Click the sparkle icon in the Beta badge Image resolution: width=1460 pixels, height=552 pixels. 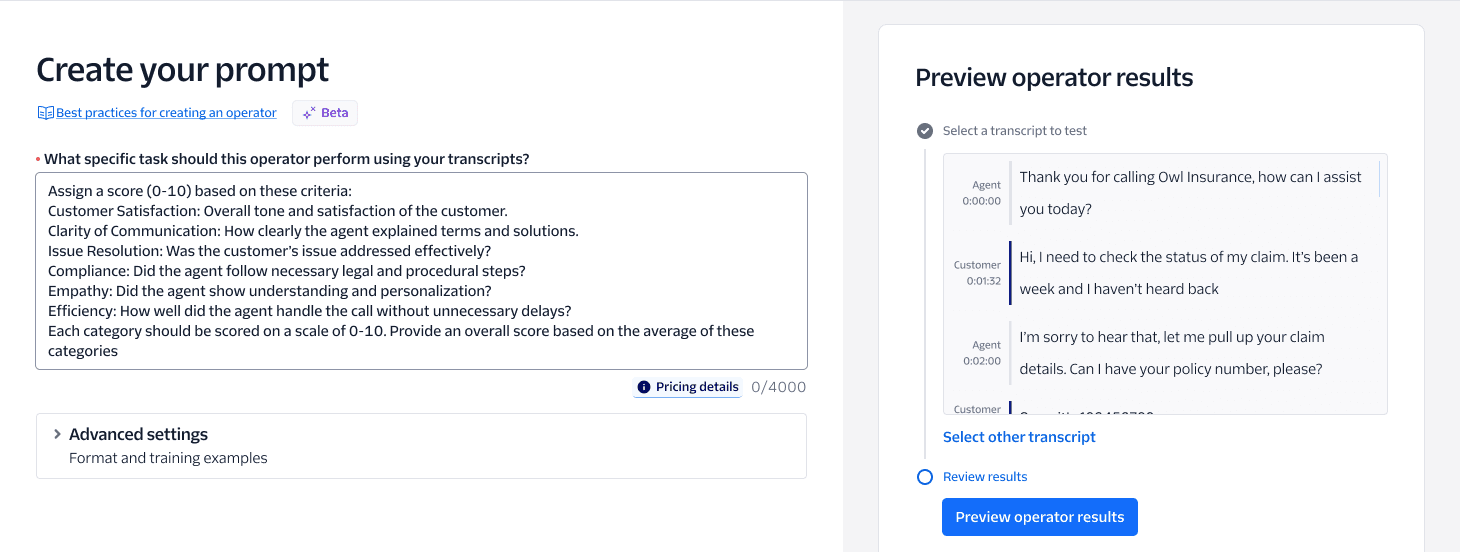tap(309, 113)
